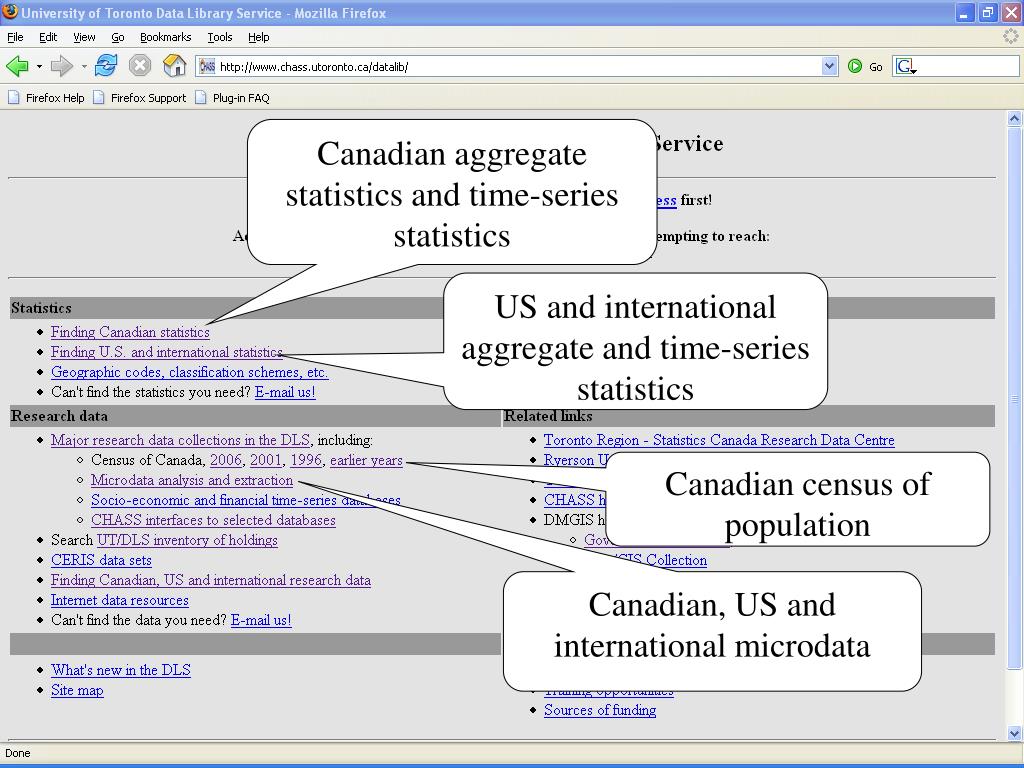Open the 2001 Census of Canada link

pos(266,460)
